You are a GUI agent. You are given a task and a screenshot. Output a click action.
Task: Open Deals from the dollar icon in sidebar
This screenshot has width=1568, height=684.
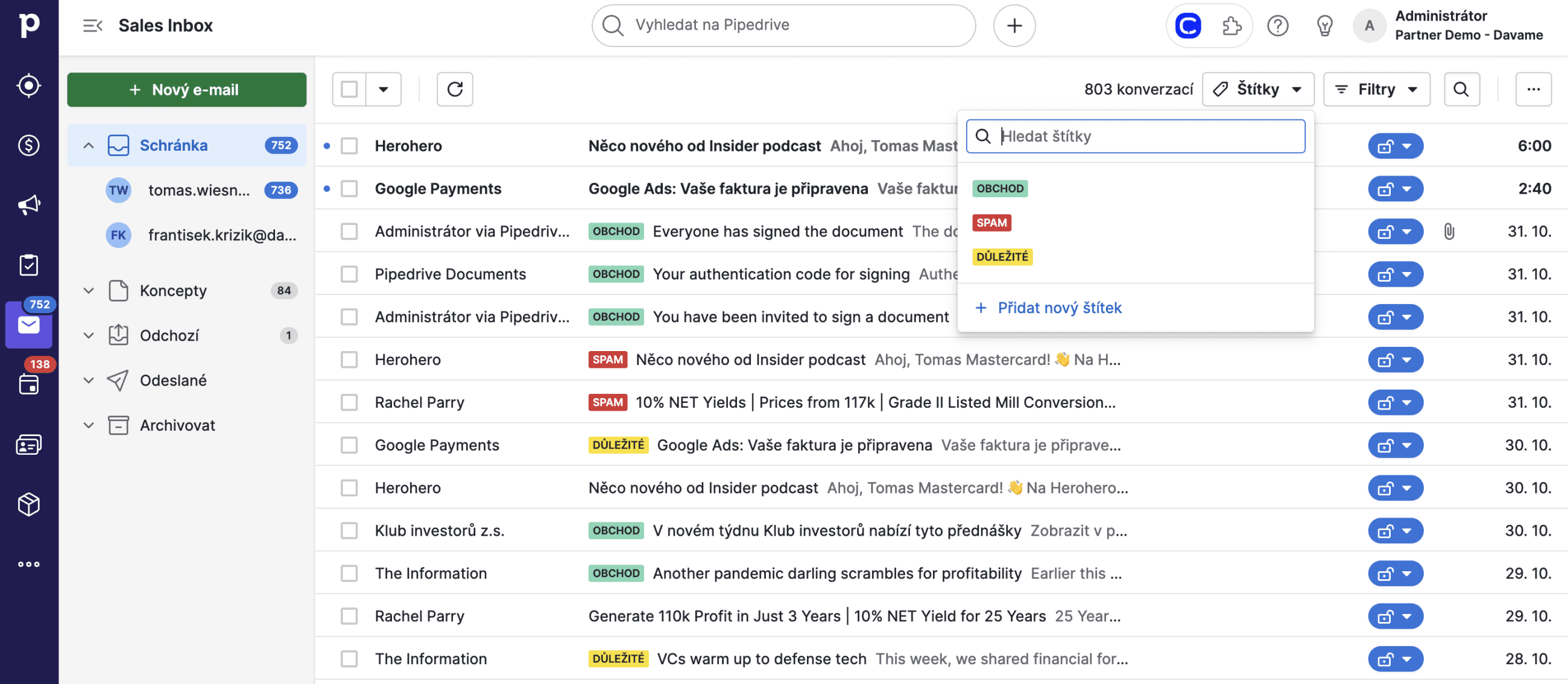[28, 145]
